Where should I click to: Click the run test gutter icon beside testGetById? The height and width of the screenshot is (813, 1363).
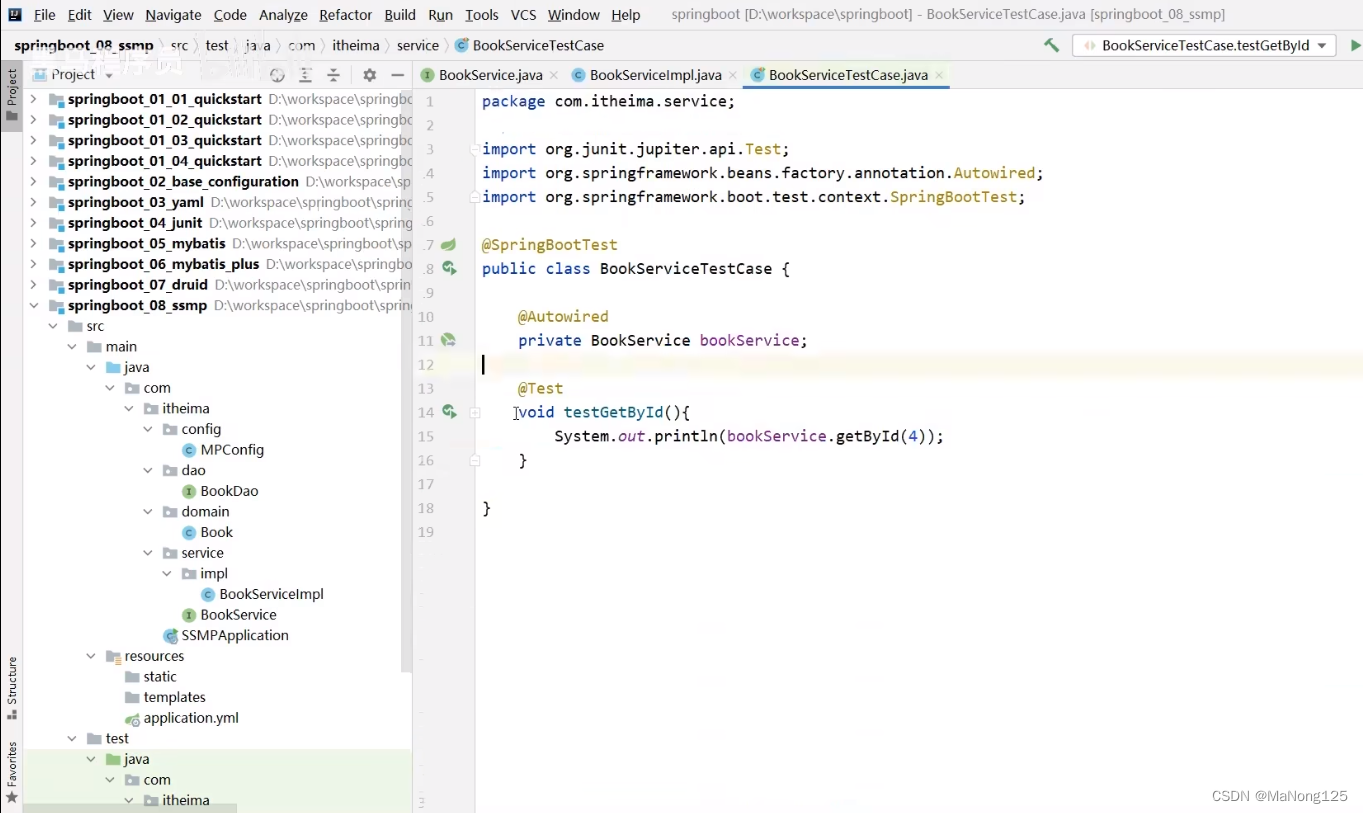coord(449,412)
